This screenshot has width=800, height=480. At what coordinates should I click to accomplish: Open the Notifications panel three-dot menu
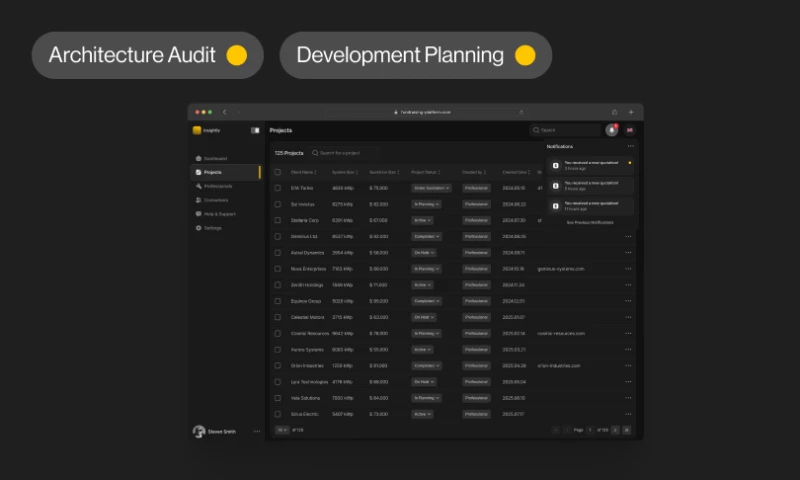(631, 146)
